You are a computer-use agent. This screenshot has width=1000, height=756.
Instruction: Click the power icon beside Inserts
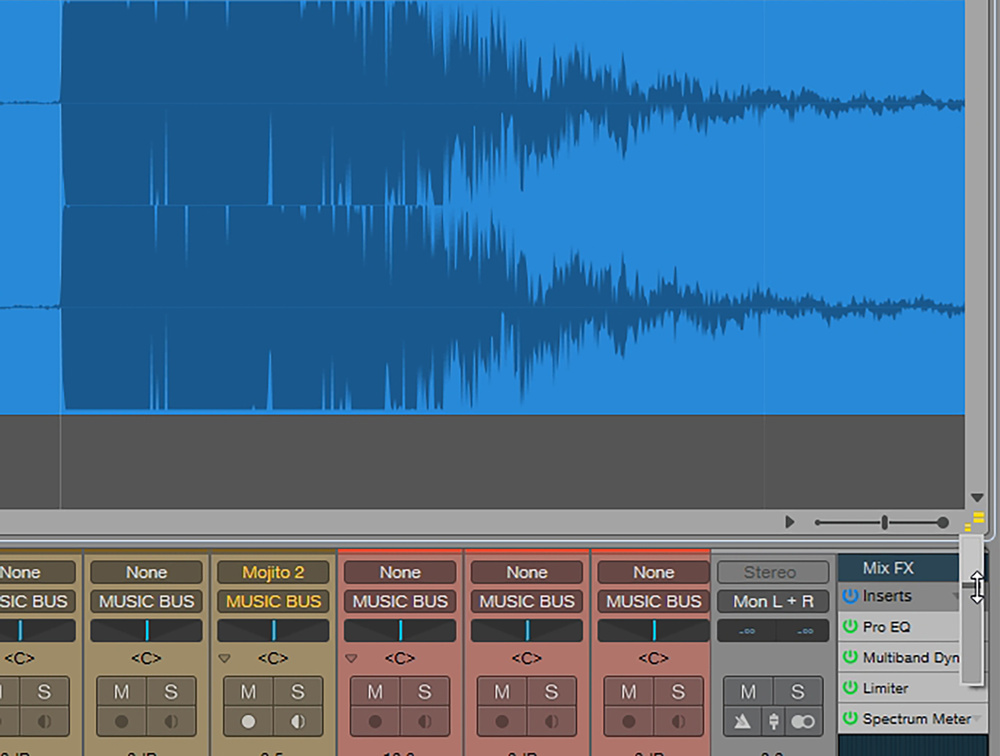[x=850, y=596]
